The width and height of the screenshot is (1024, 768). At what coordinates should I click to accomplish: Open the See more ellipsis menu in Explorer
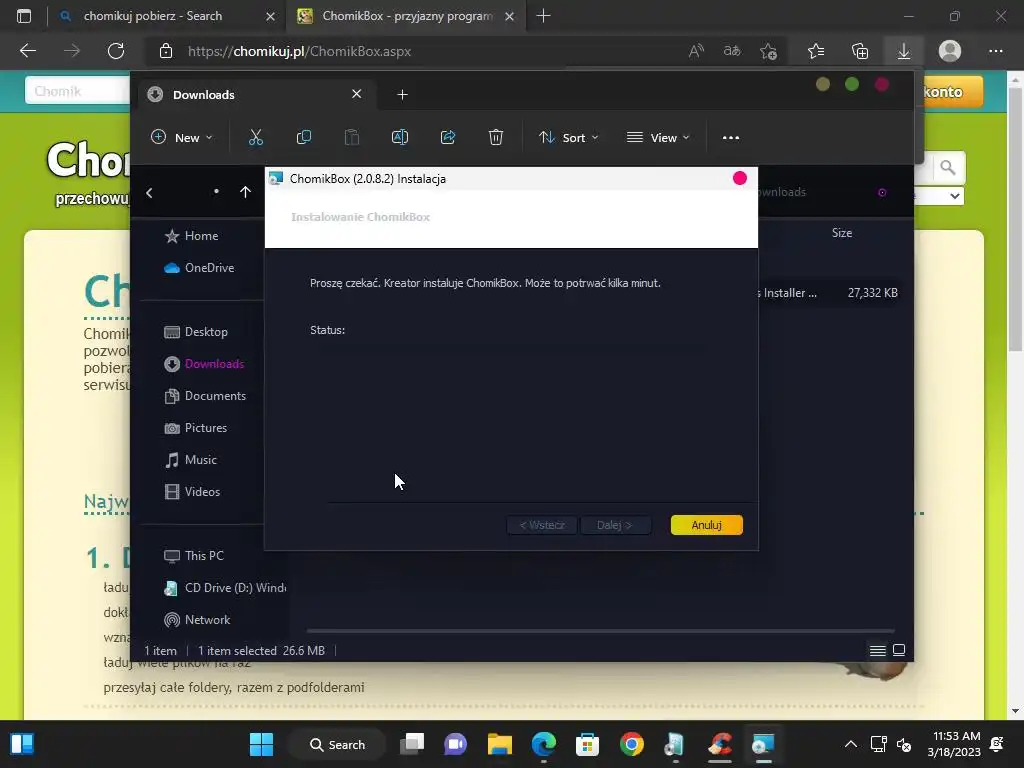731,138
